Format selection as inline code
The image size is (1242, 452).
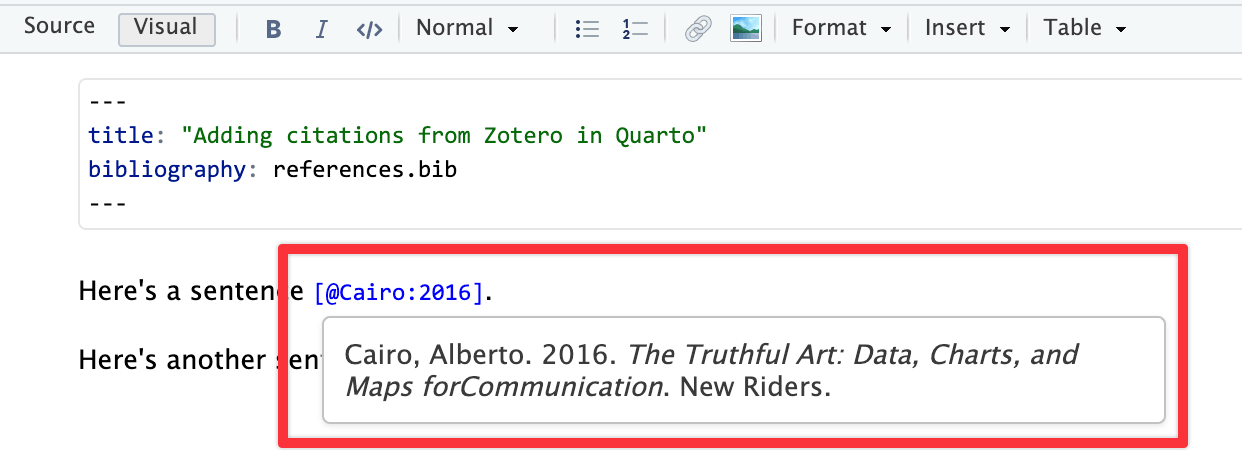point(369,29)
